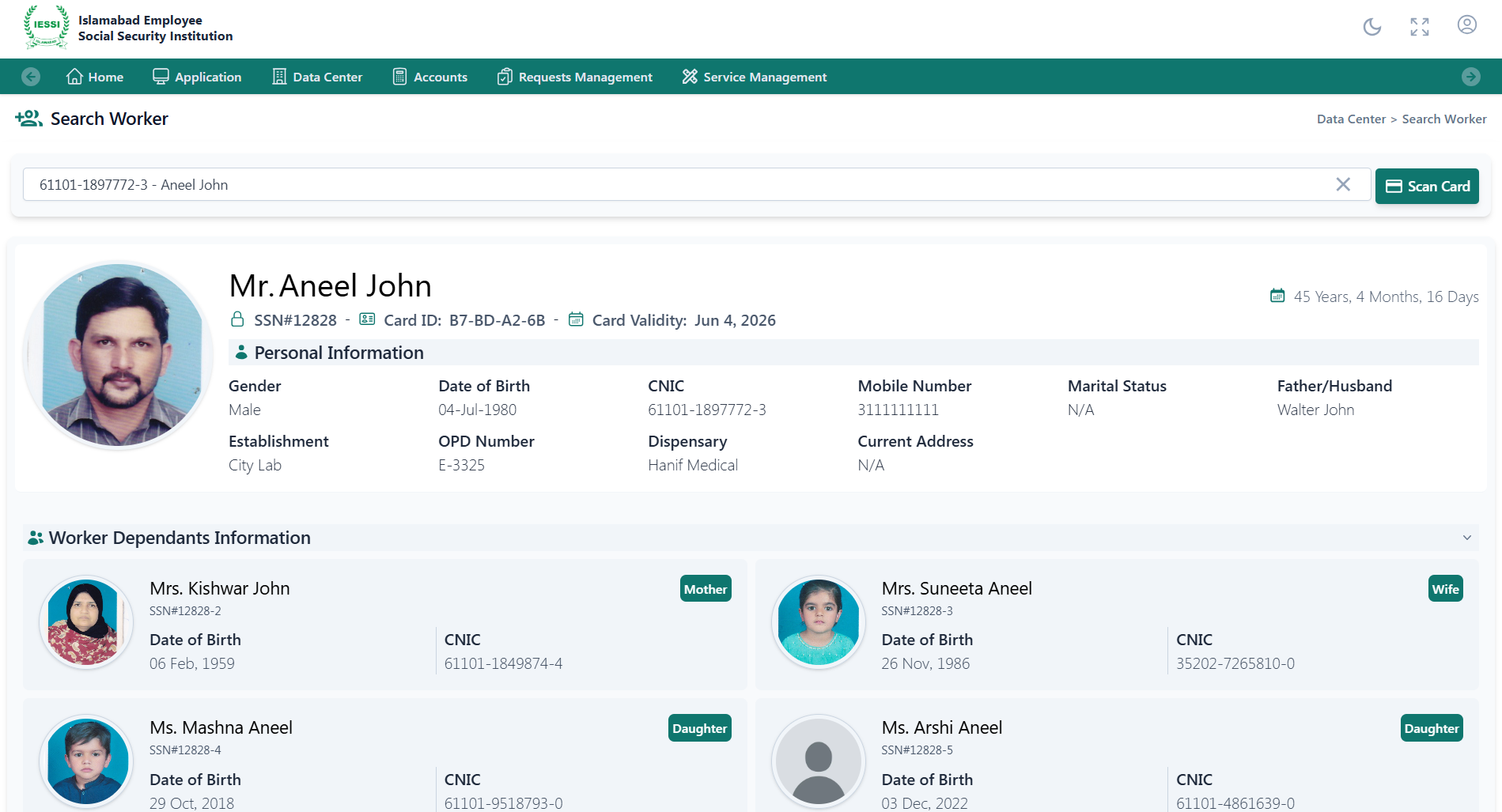Clear the worker search with the X
The width and height of the screenshot is (1502, 812).
(1342, 184)
